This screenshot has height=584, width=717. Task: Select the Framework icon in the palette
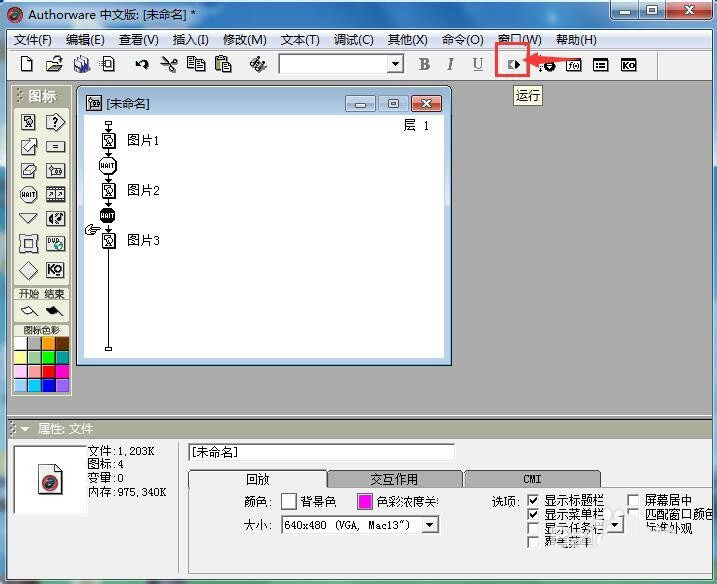coord(28,243)
